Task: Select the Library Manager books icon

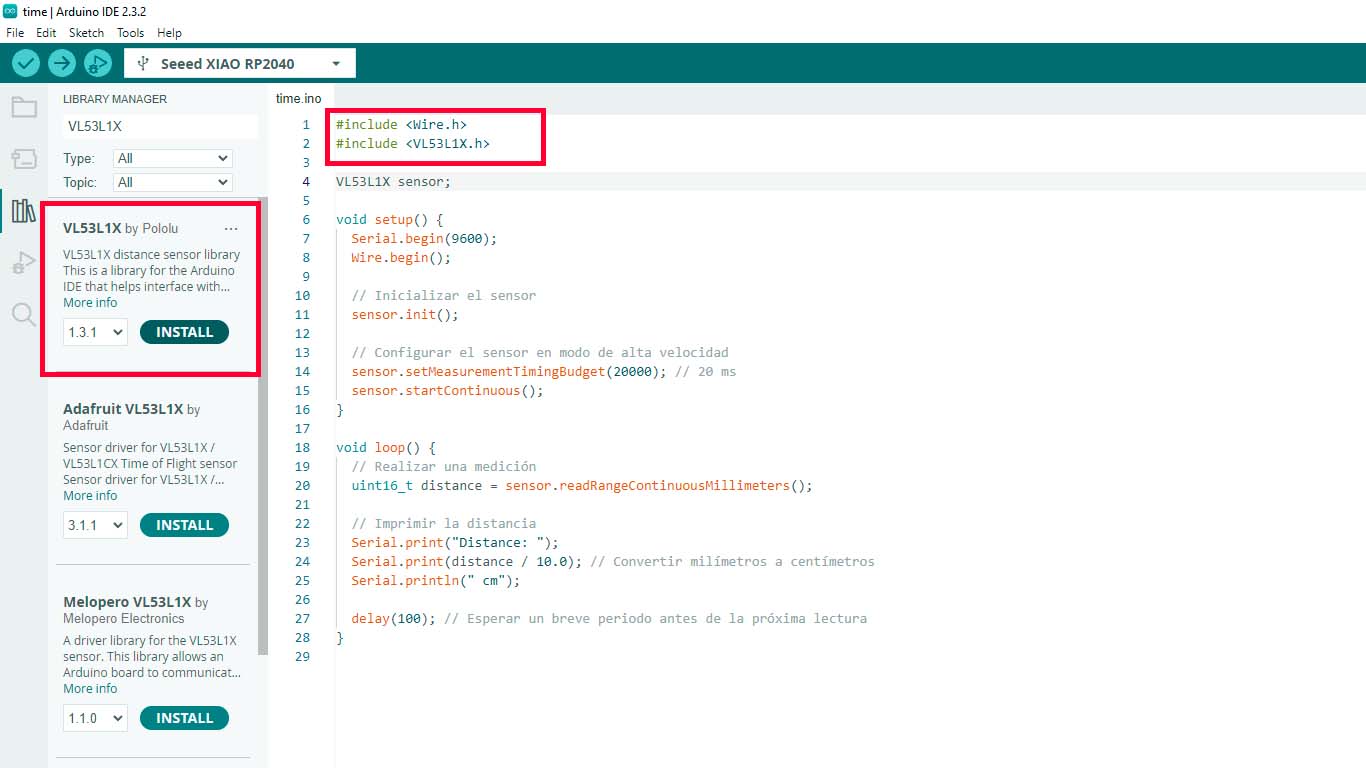Action: click(24, 210)
